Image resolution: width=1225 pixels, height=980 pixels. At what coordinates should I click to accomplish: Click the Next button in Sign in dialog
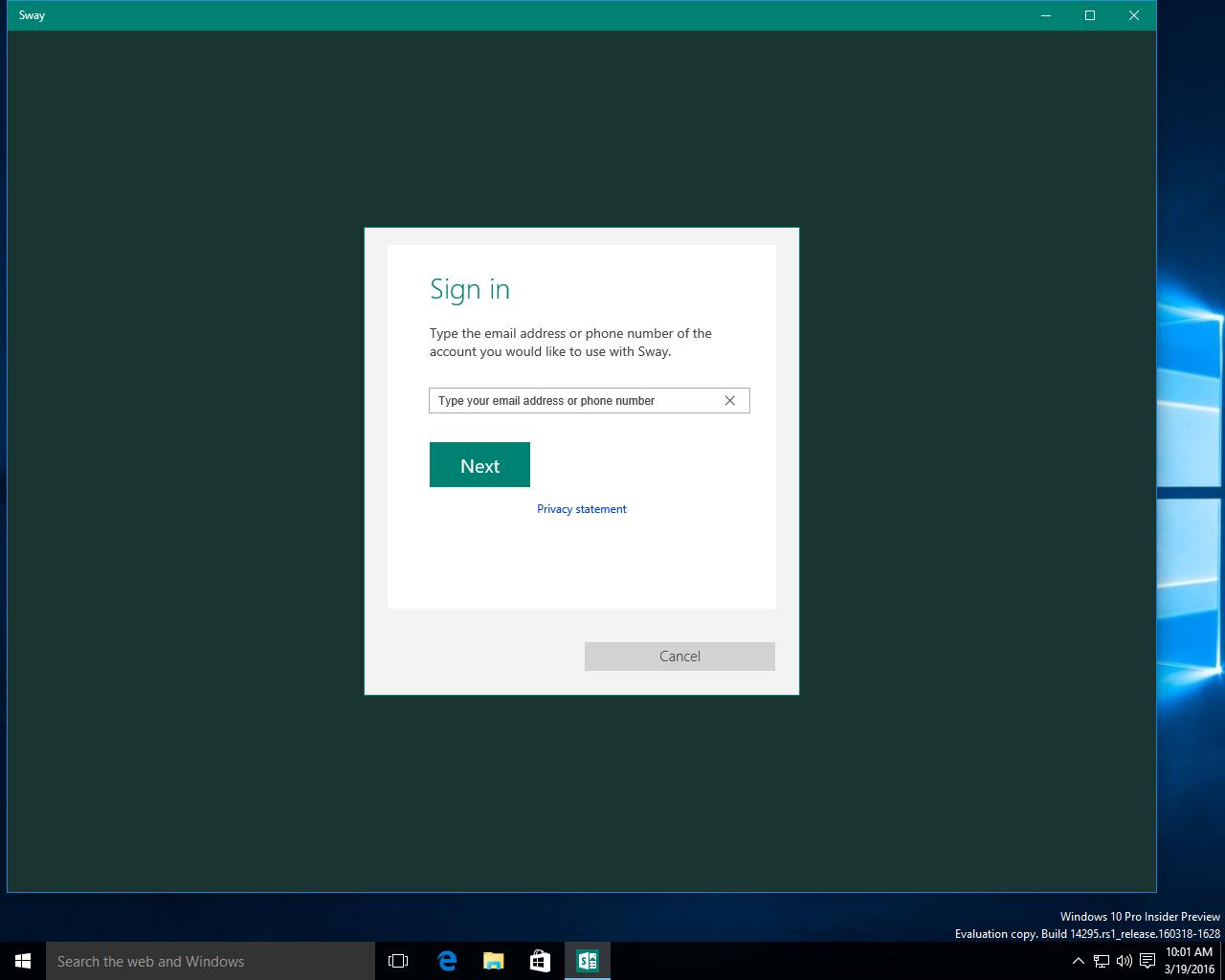coord(479,464)
